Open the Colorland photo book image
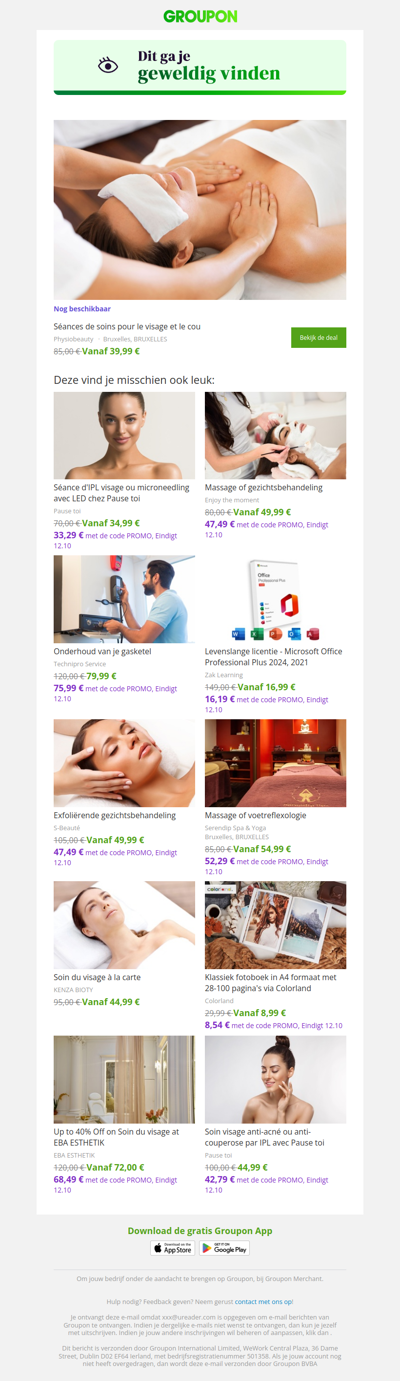 coord(275,925)
